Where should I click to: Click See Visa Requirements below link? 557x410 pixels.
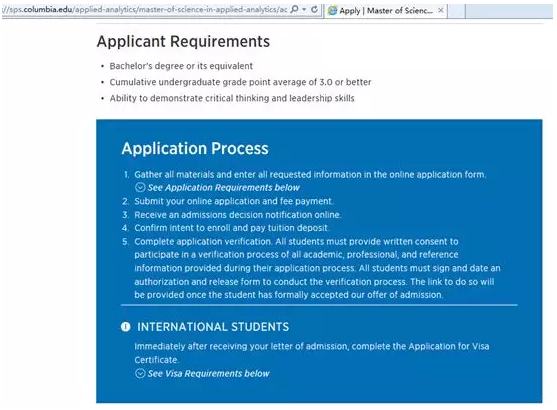(x=209, y=374)
